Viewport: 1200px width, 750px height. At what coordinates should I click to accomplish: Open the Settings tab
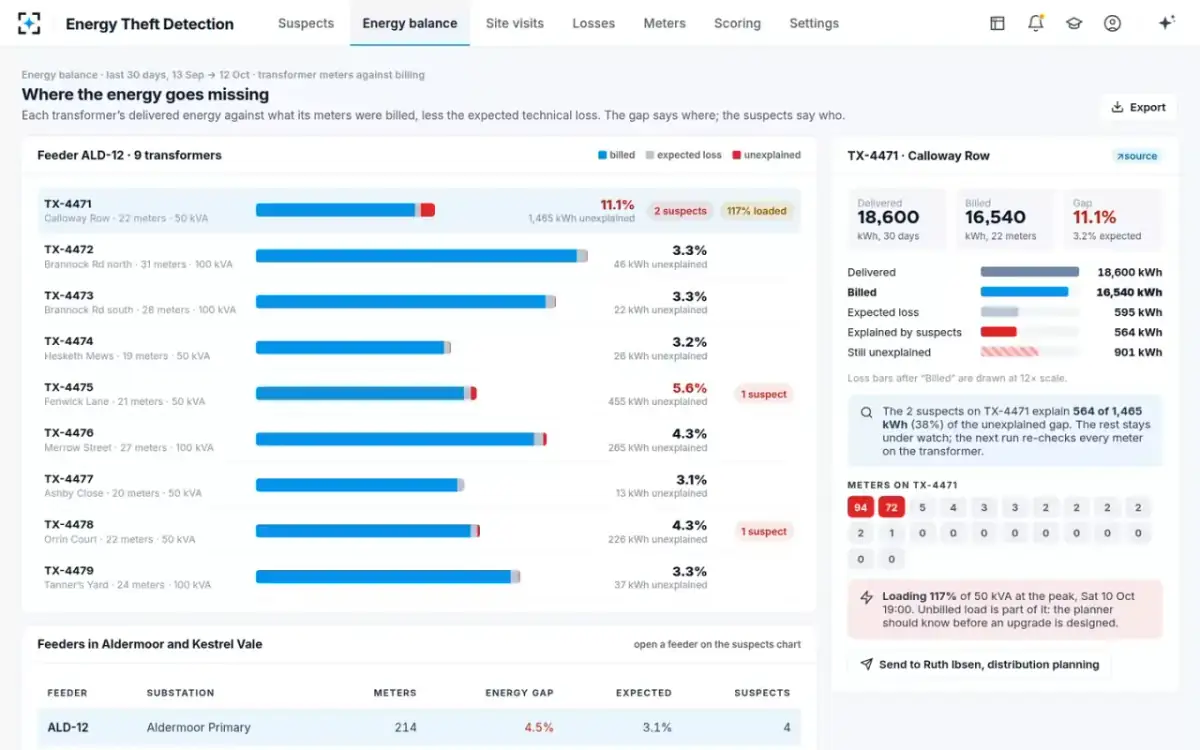tap(814, 23)
